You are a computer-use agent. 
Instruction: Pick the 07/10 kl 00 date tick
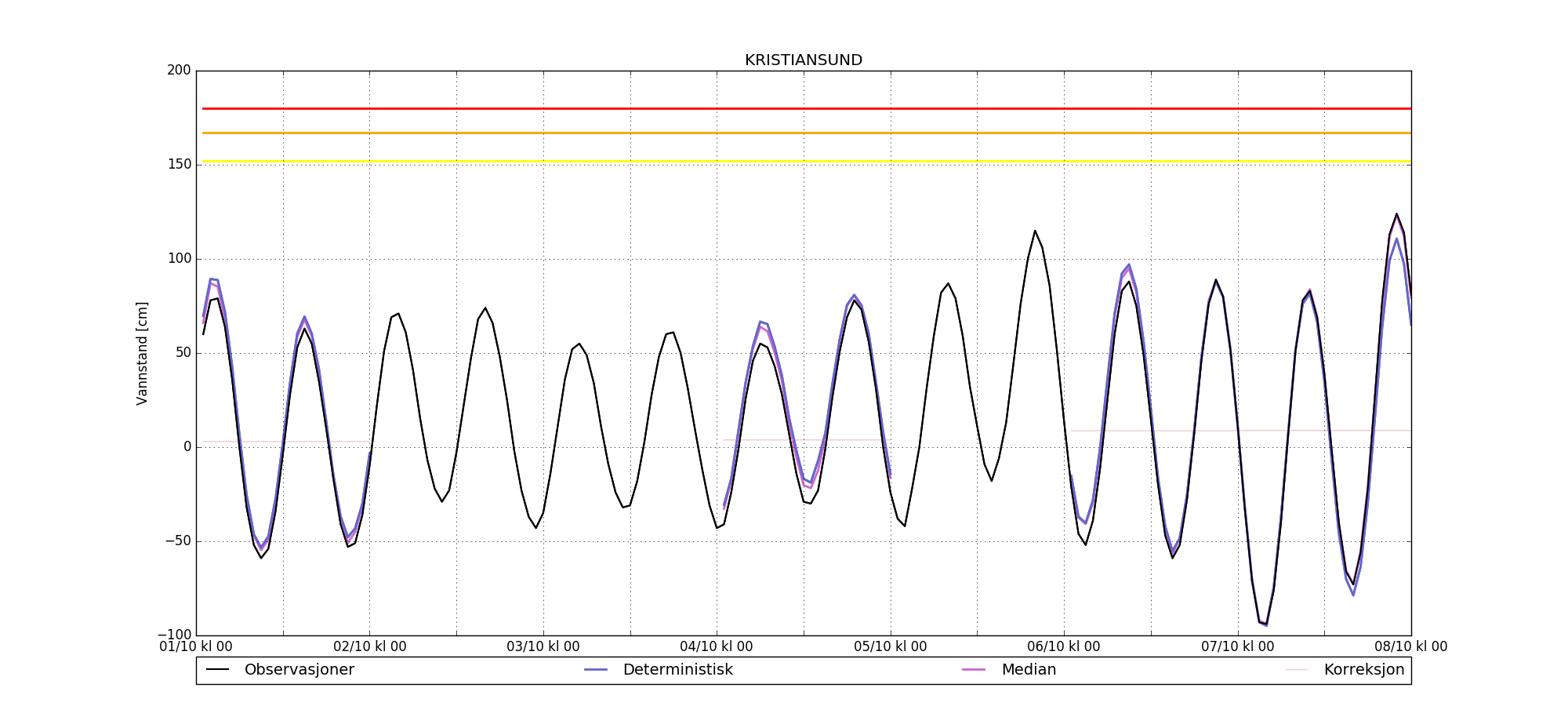click(1238, 647)
